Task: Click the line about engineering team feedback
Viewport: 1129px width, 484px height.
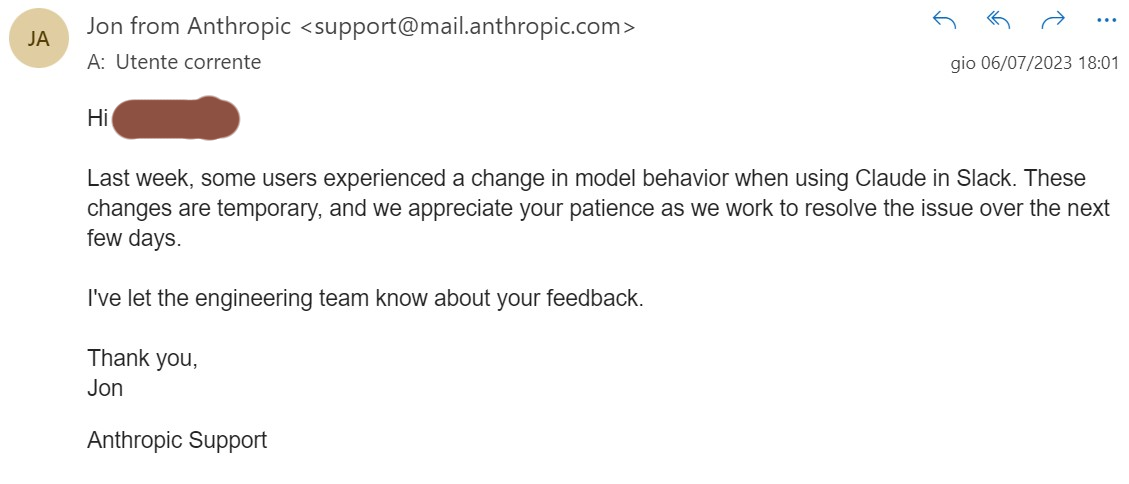Action: (x=365, y=298)
